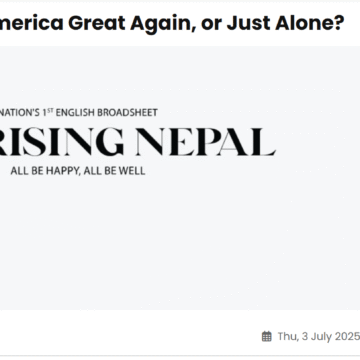Click the calendar icon beside the date

click(x=266, y=336)
